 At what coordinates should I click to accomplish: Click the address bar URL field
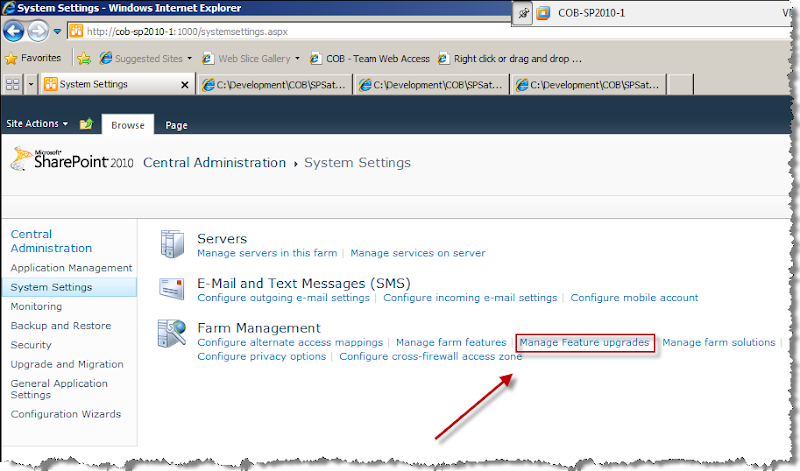pyautogui.click(x=434, y=32)
